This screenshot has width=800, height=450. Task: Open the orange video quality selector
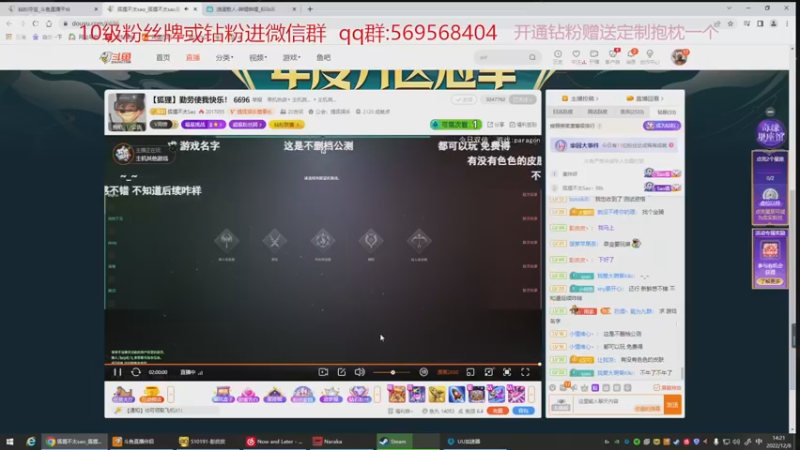[x=447, y=372]
